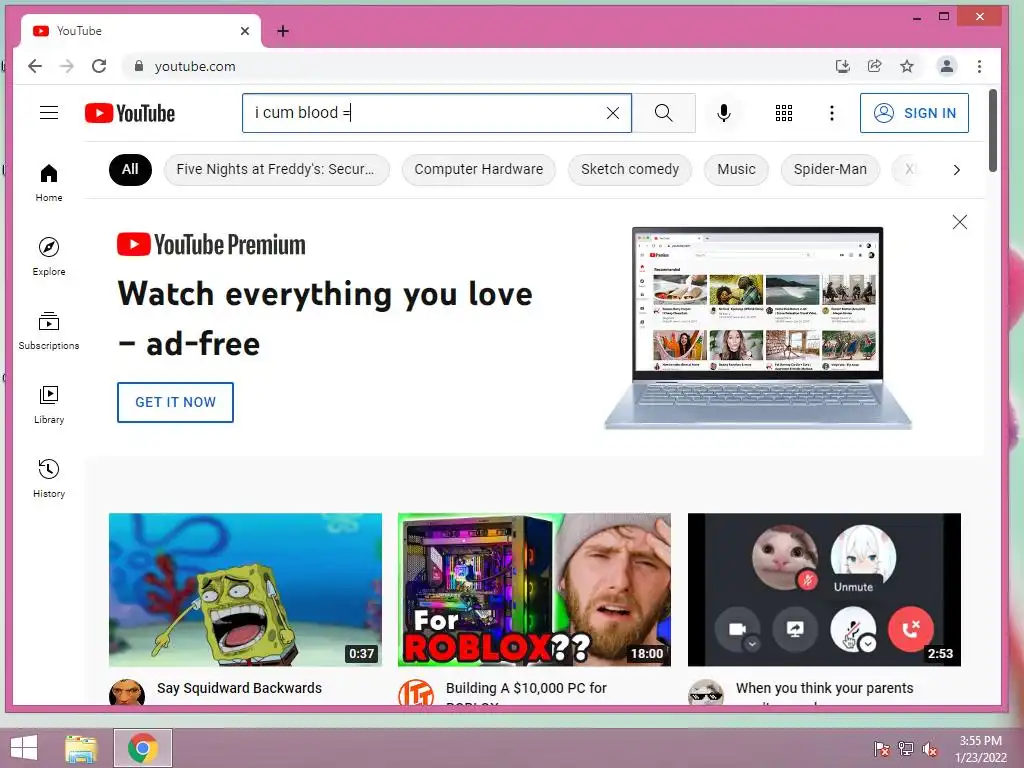Open the LTT channel avatar
Image resolution: width=1024 pixels, height=768 pixels.
pos(416,692)
